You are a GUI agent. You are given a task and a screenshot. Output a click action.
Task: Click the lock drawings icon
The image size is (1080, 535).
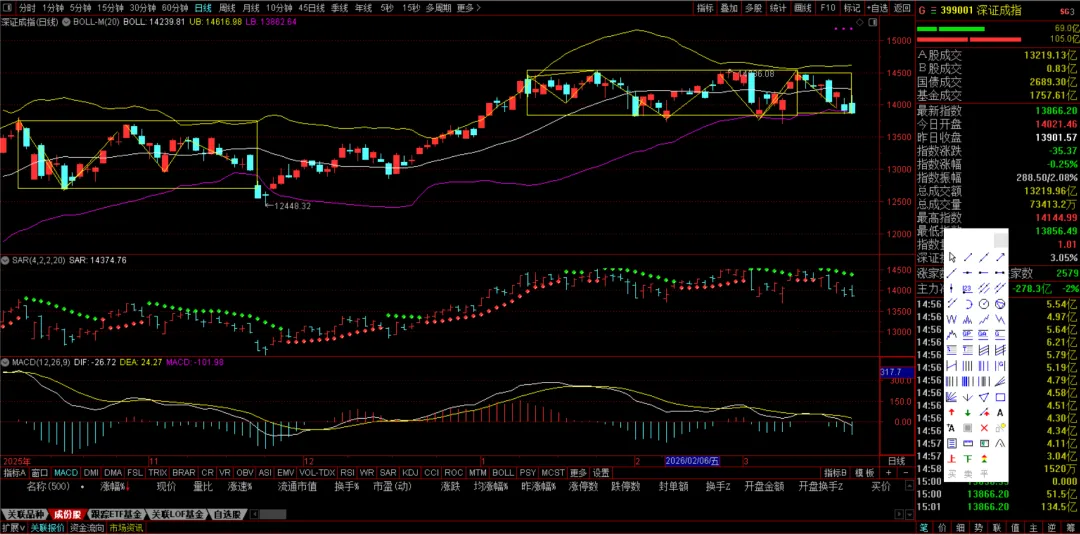1000,427
